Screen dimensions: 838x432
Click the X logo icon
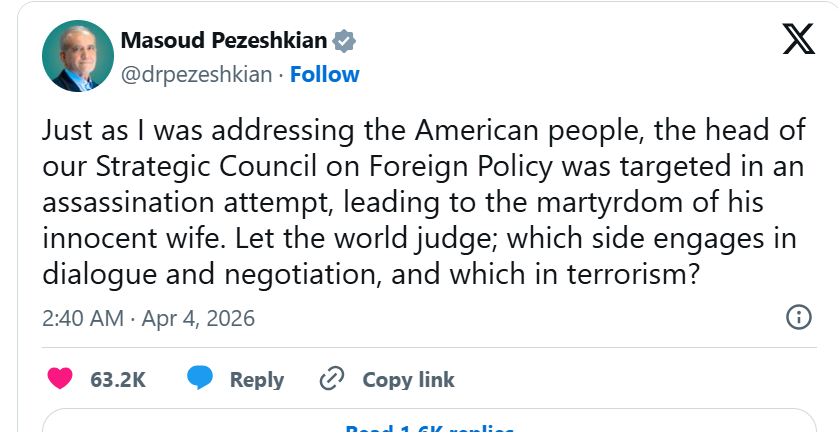coord(797,39)
